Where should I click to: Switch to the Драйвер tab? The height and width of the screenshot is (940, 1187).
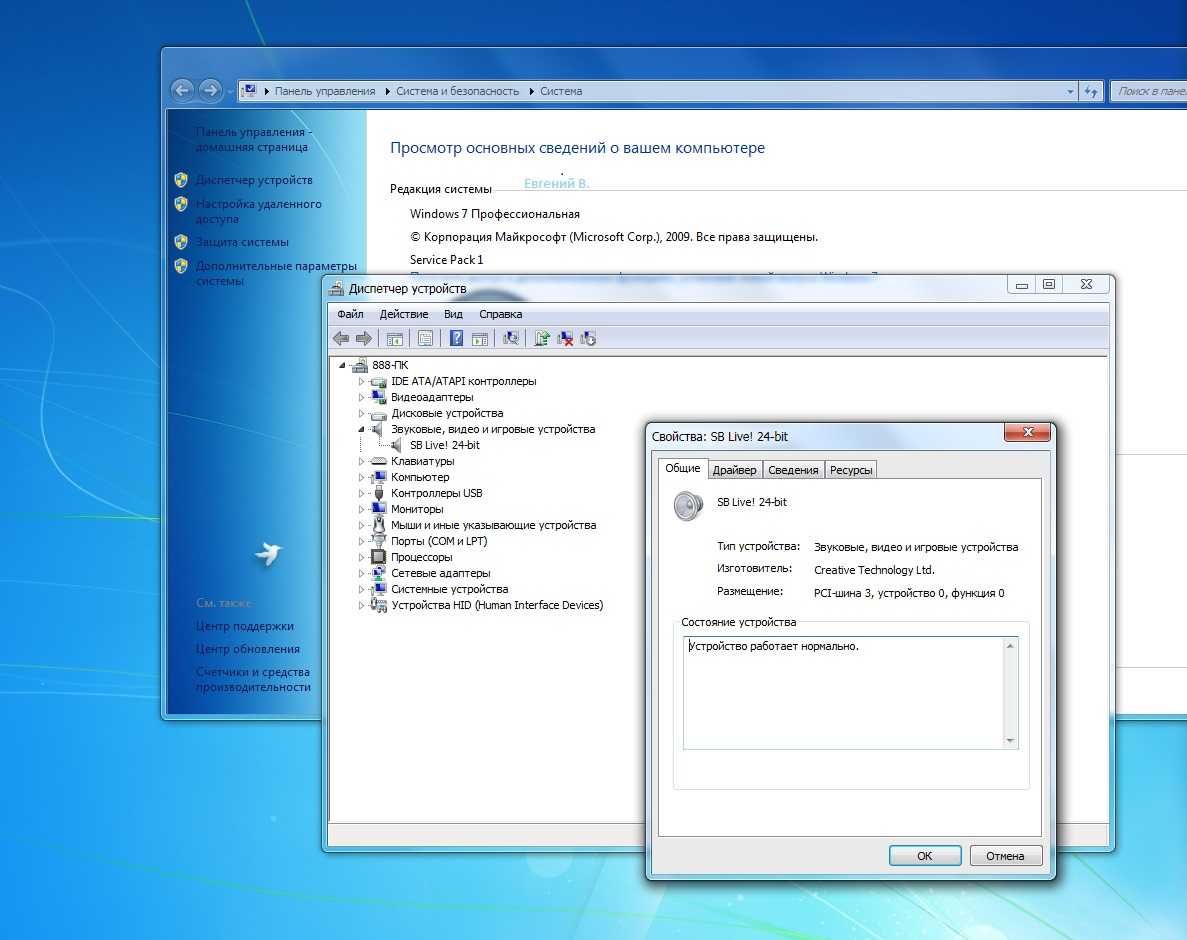pos(734,470)
